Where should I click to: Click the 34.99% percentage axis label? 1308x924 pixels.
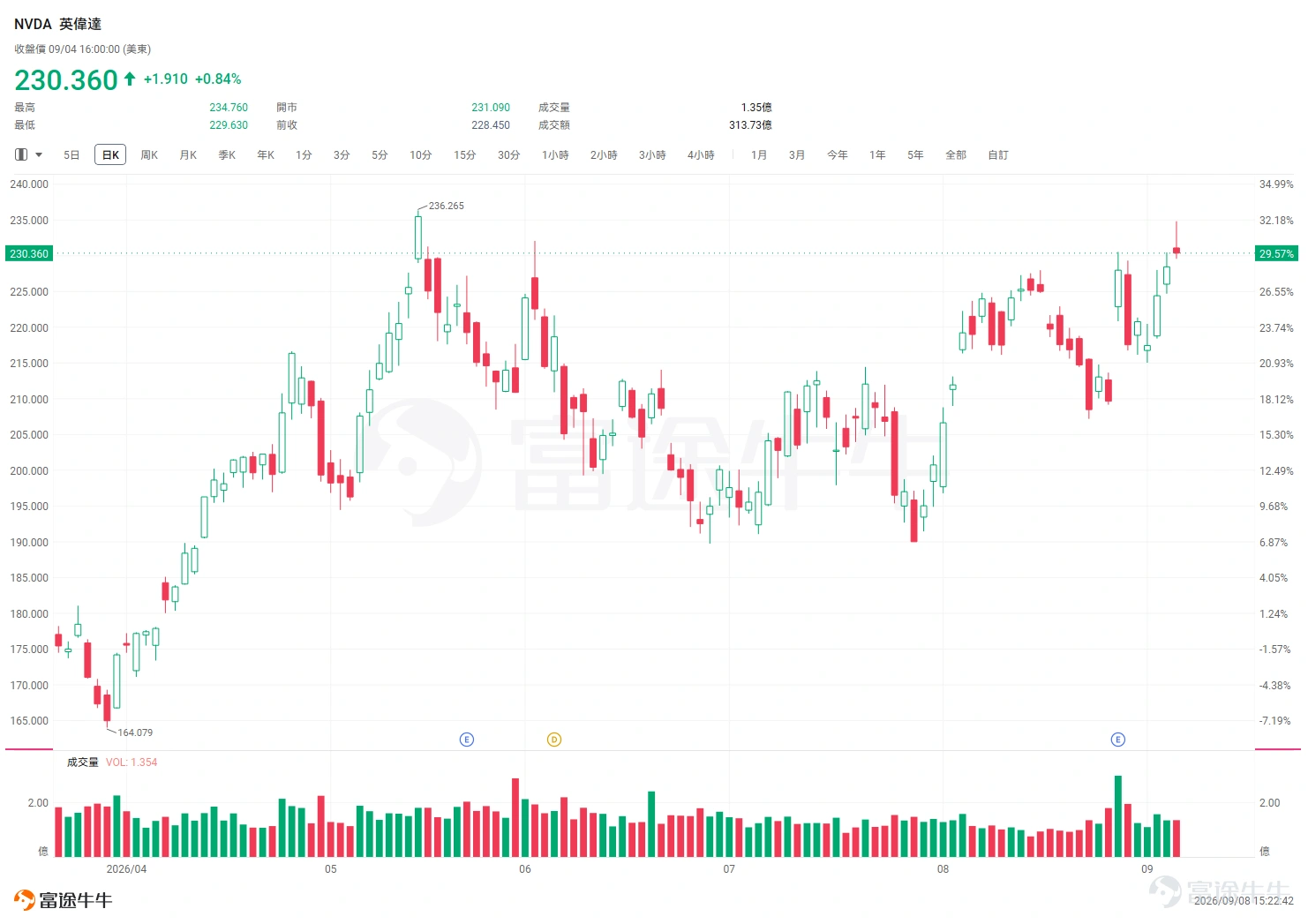(1276, 184)
